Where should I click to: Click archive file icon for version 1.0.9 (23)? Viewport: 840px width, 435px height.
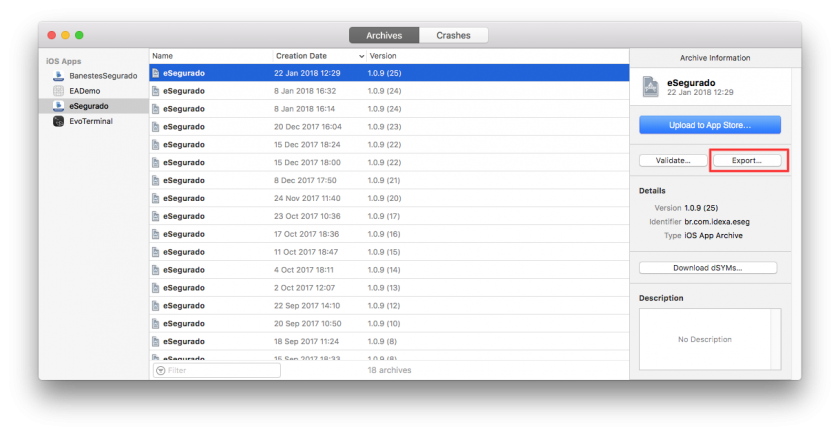pos(156,127)
